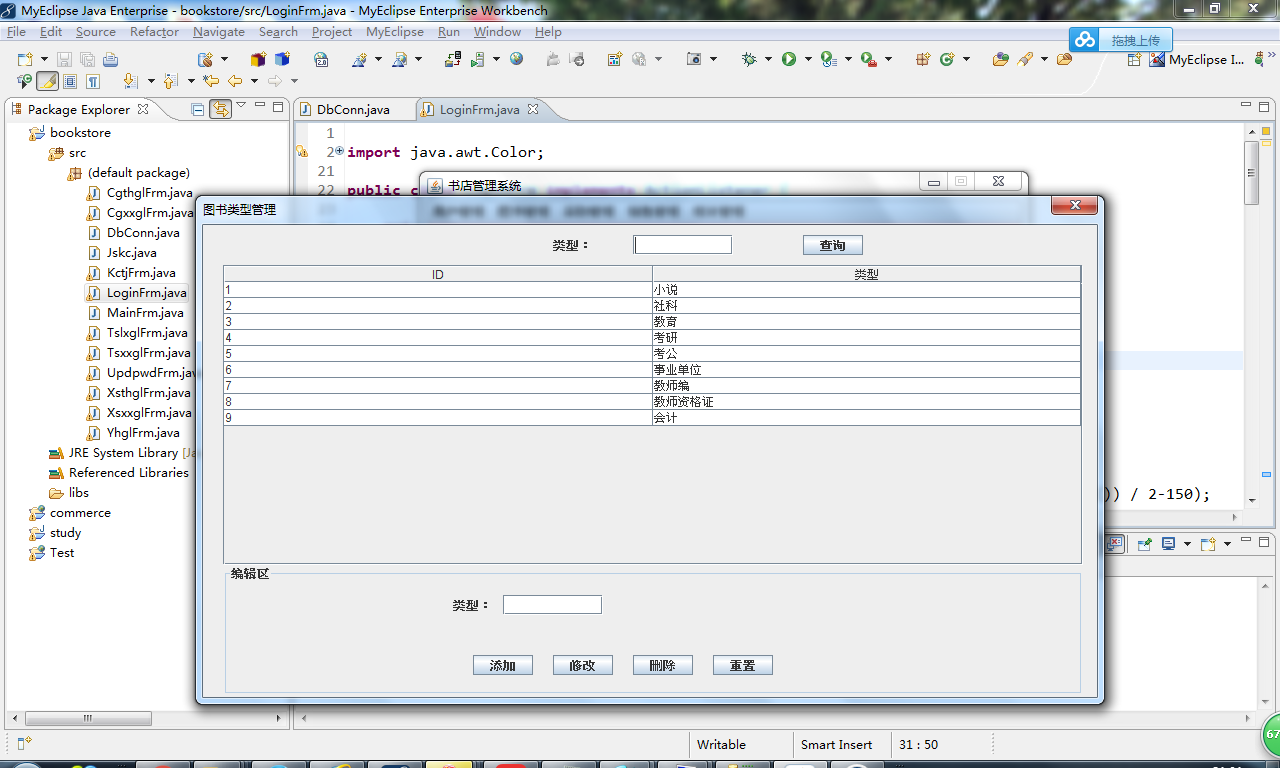Click the Debug bug icon

(x=749, y=59)
